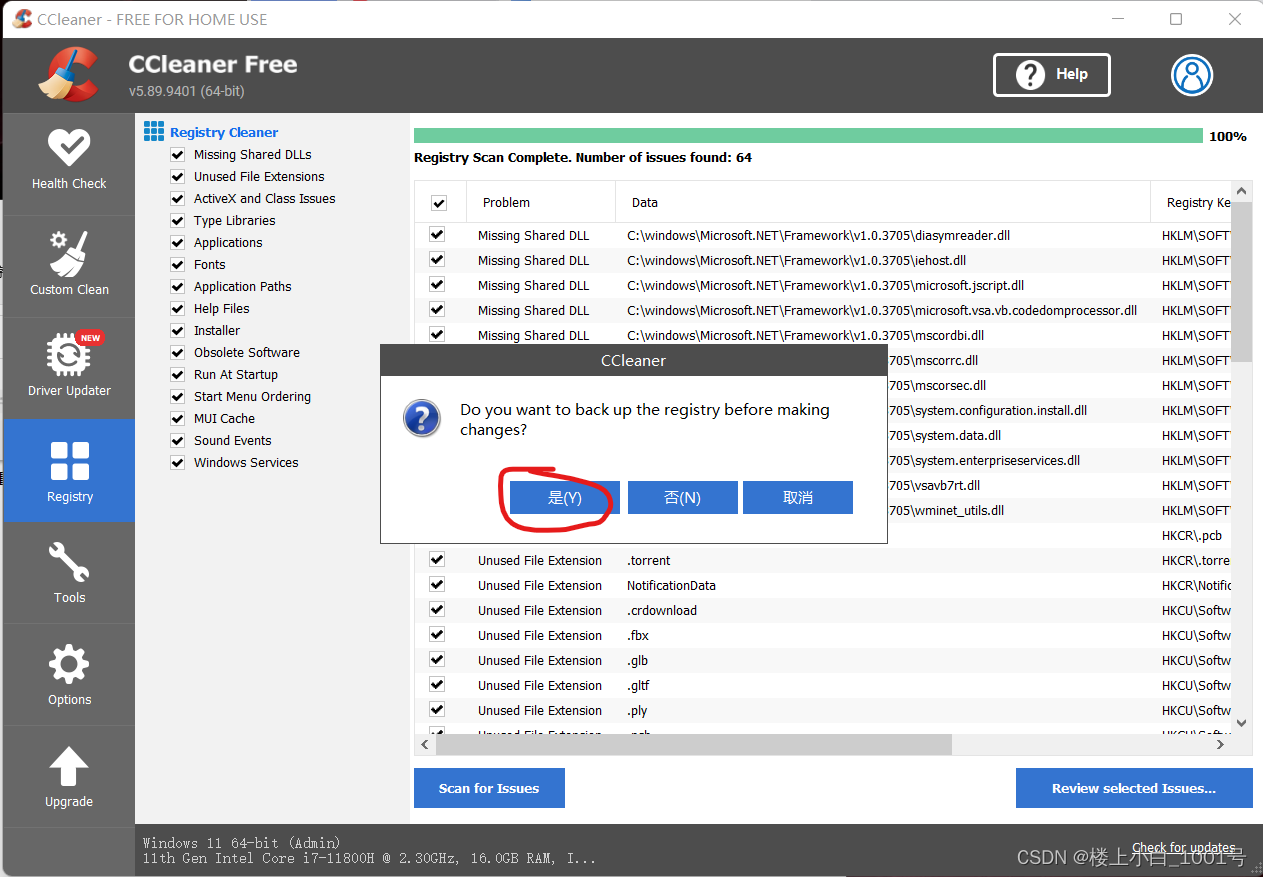Uncheck the iehost.dll row checkbox
The width and height of the screenshot is (1263, 877).
click(437, 260)
